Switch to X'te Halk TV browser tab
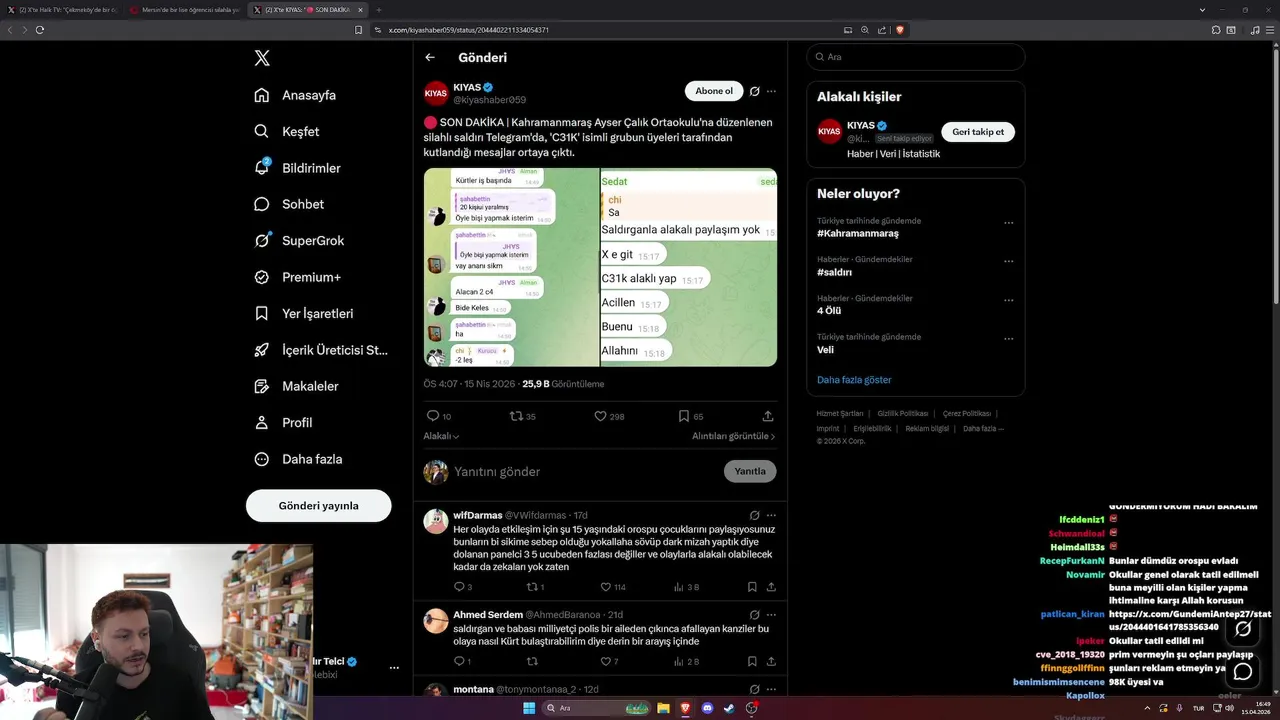 (62, 9)
